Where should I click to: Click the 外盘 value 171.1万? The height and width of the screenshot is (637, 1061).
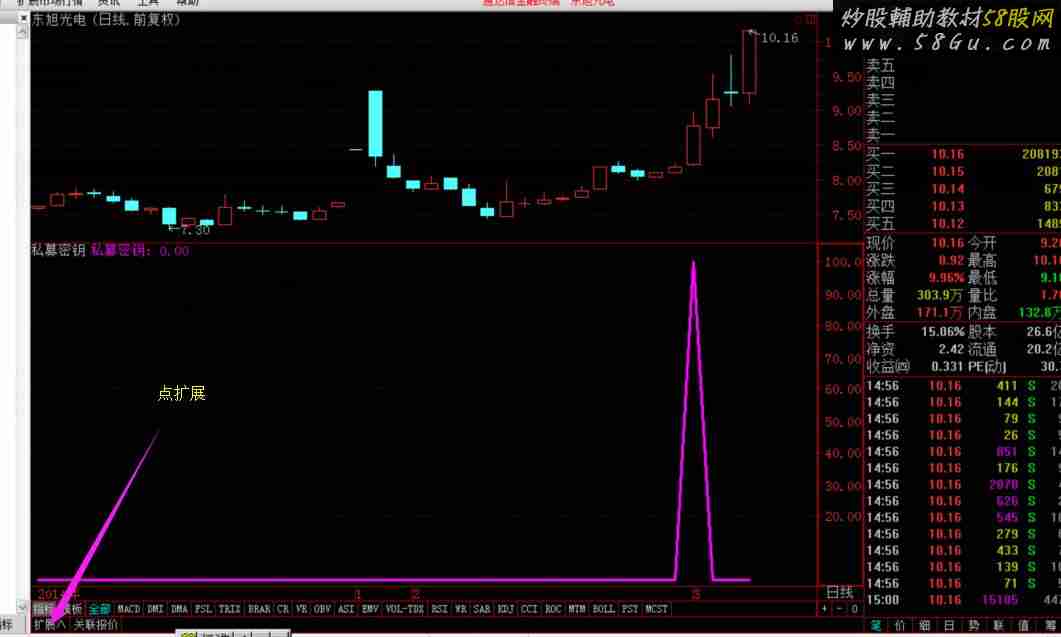939,313
